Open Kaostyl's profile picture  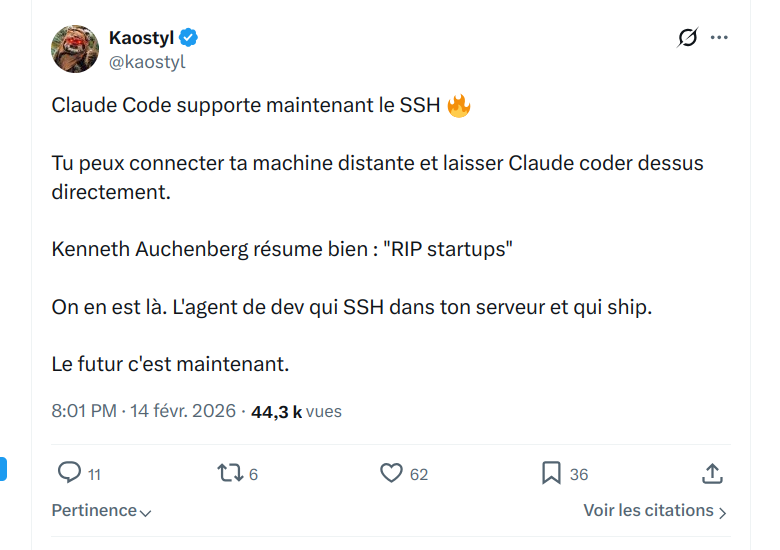pos(75,49)
